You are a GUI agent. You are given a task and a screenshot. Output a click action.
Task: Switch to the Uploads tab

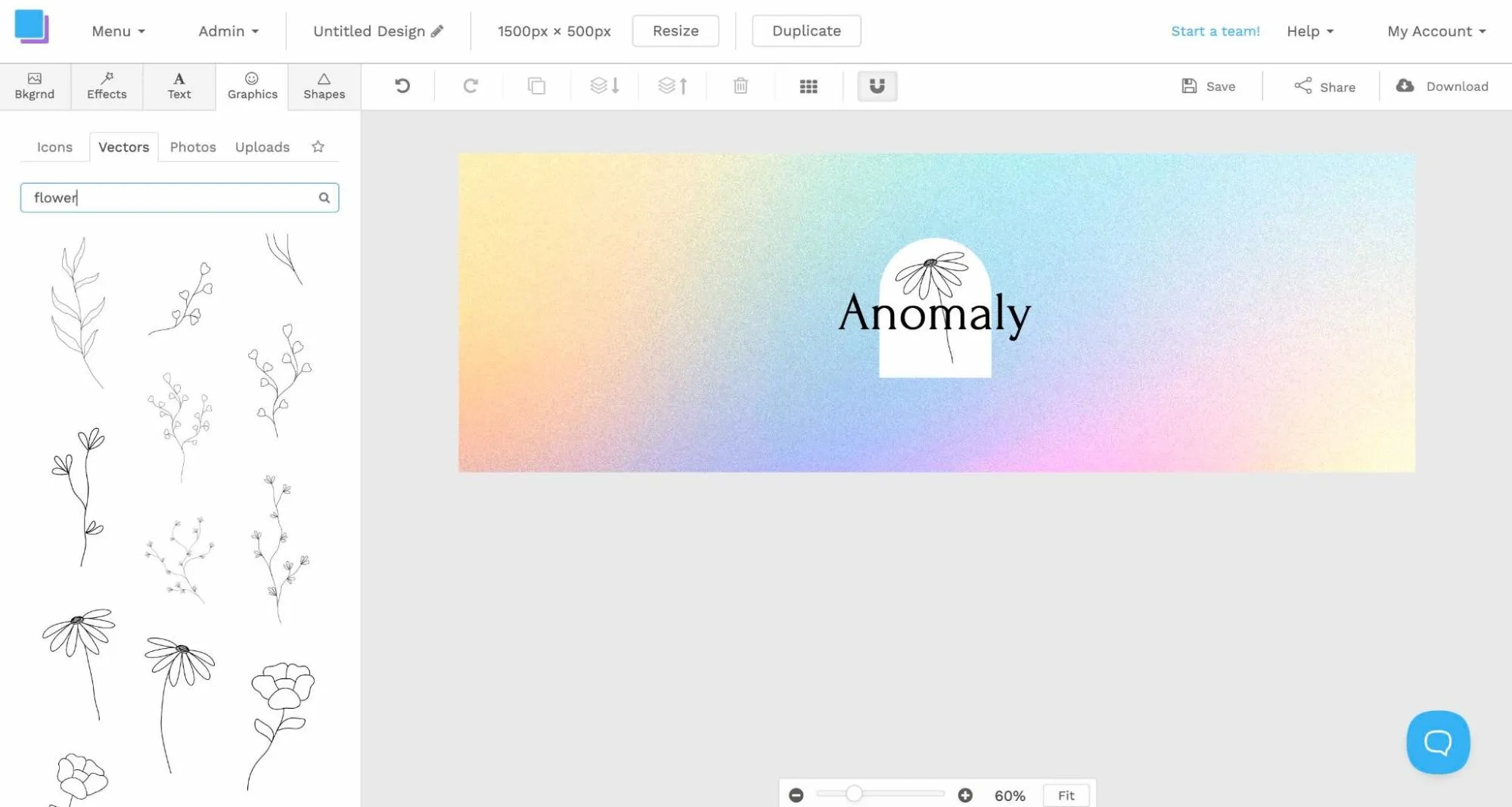pyautogui.click(x=262, y=147)
